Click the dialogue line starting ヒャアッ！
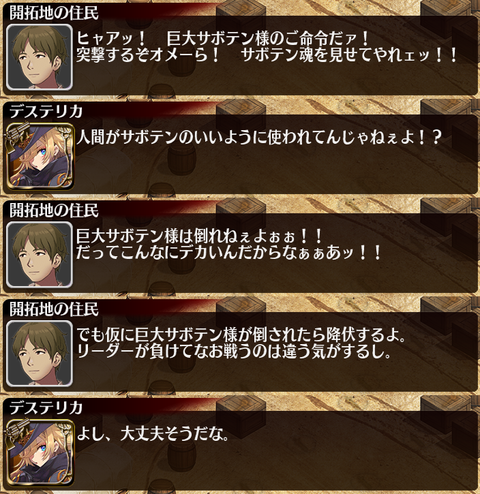This screenshot has height=494, width=480. 222,39
